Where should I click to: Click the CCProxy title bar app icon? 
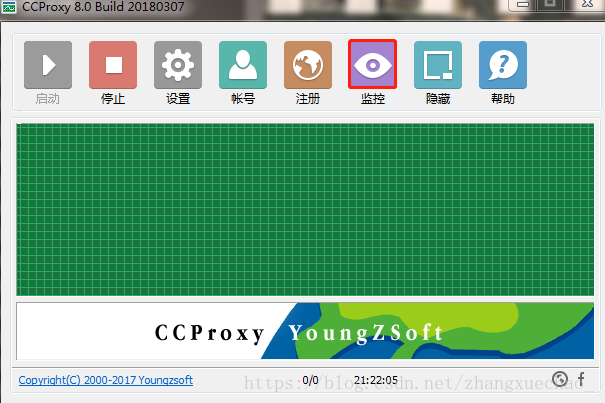8,7
